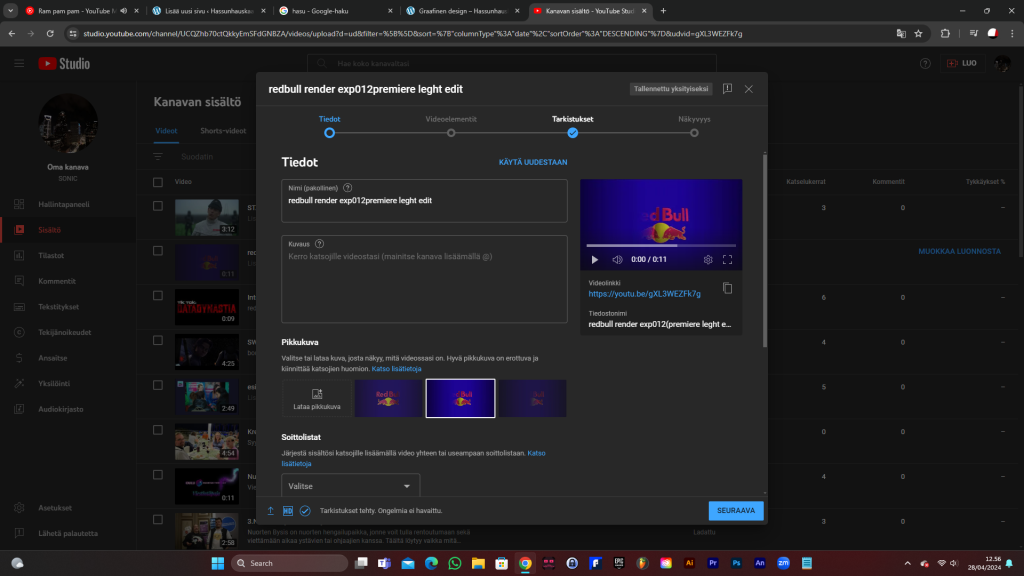Go to the Tarkistukset step
The width and height of the screenshot is (1024, 576).
(573, 125)
